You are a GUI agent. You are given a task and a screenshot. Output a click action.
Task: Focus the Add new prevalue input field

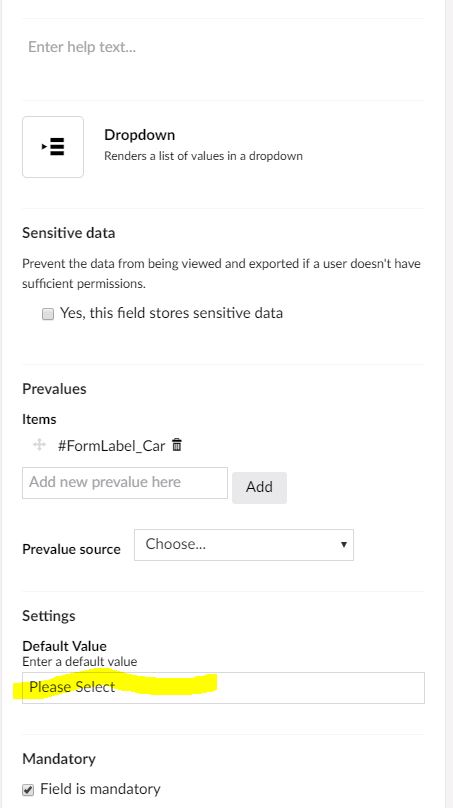tap(125, 483)
